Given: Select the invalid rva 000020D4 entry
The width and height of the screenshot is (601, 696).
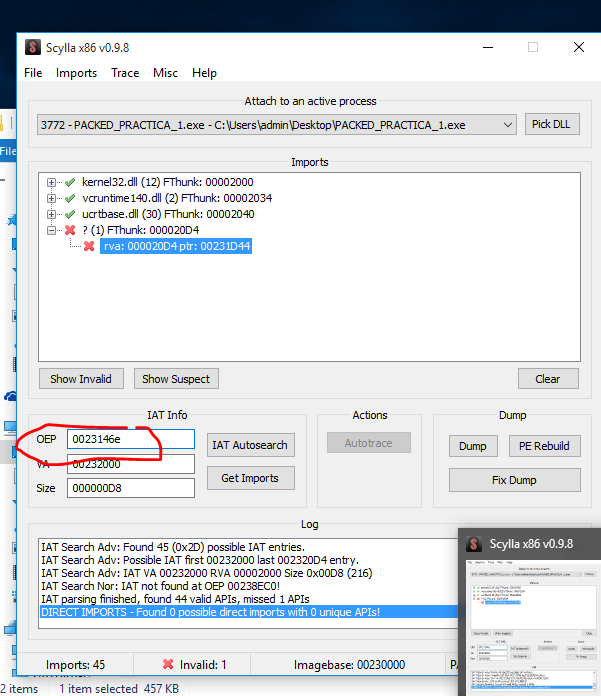Looking at the screenshot, I should tap(176, 246).
